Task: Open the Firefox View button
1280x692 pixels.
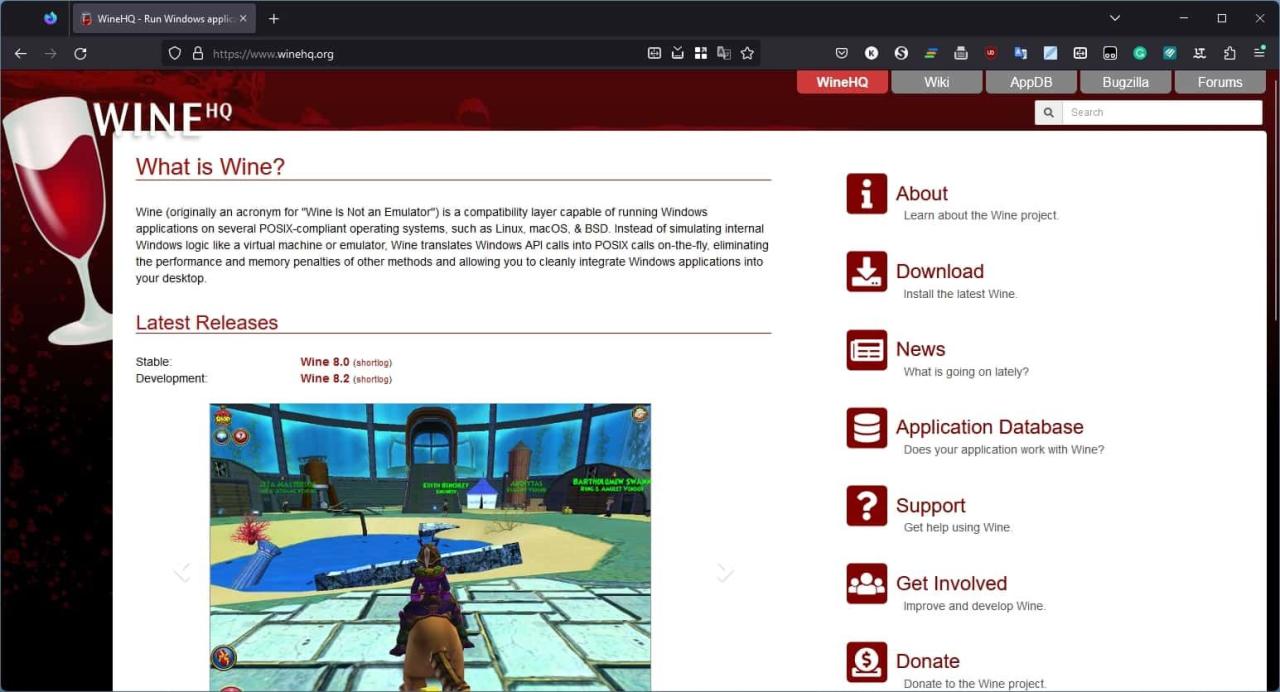Action: tap(50, 18)
